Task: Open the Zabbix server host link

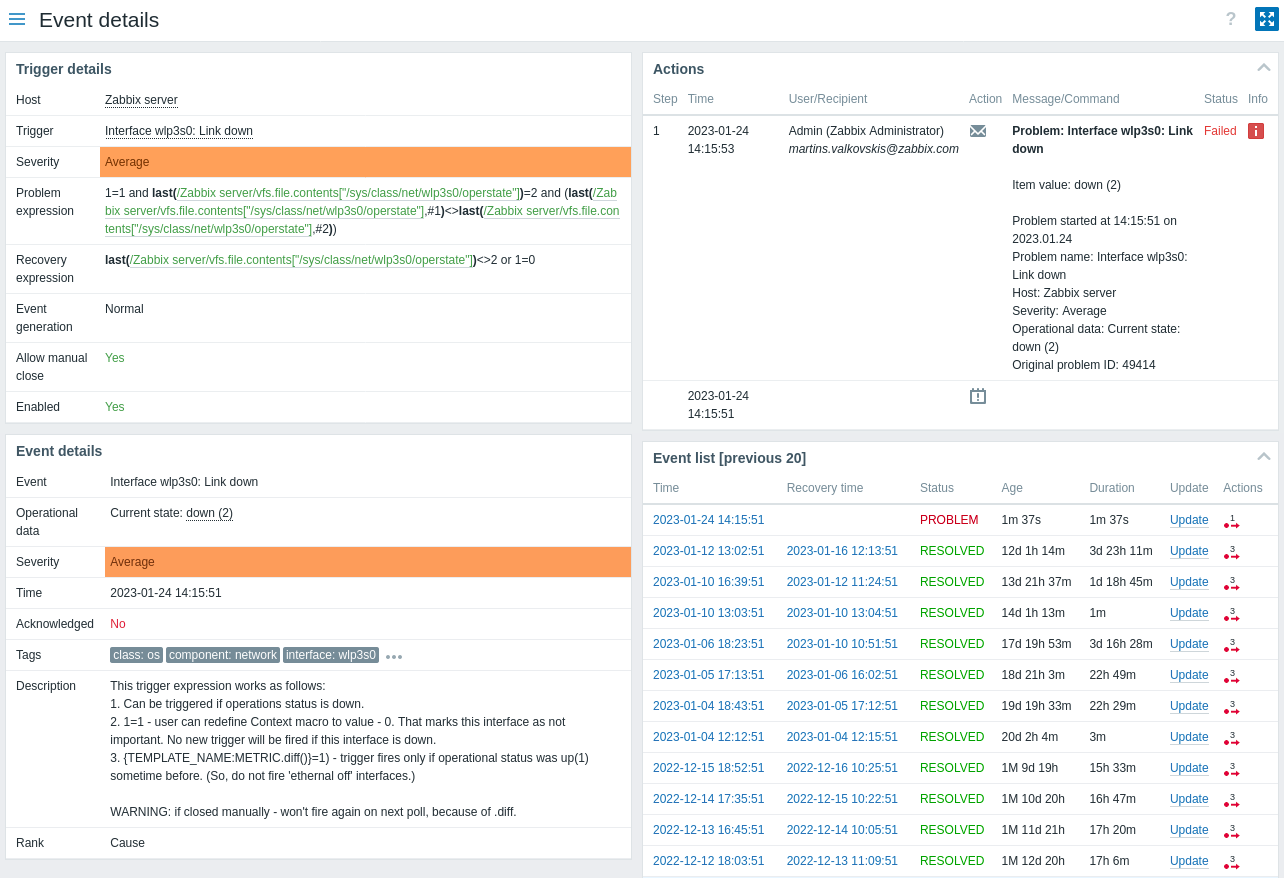Action: click(141, 100)
